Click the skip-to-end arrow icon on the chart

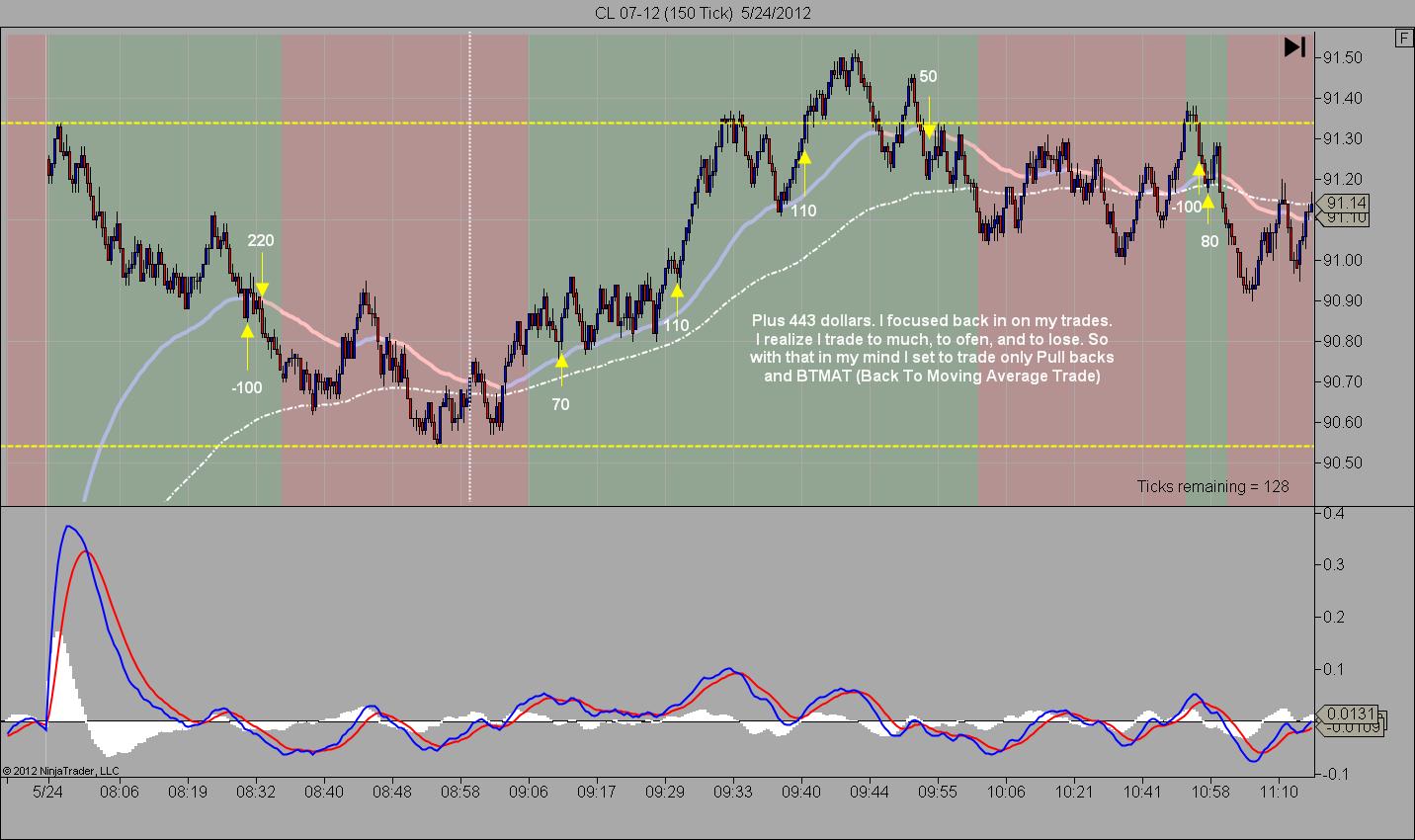coord(1294,47)
